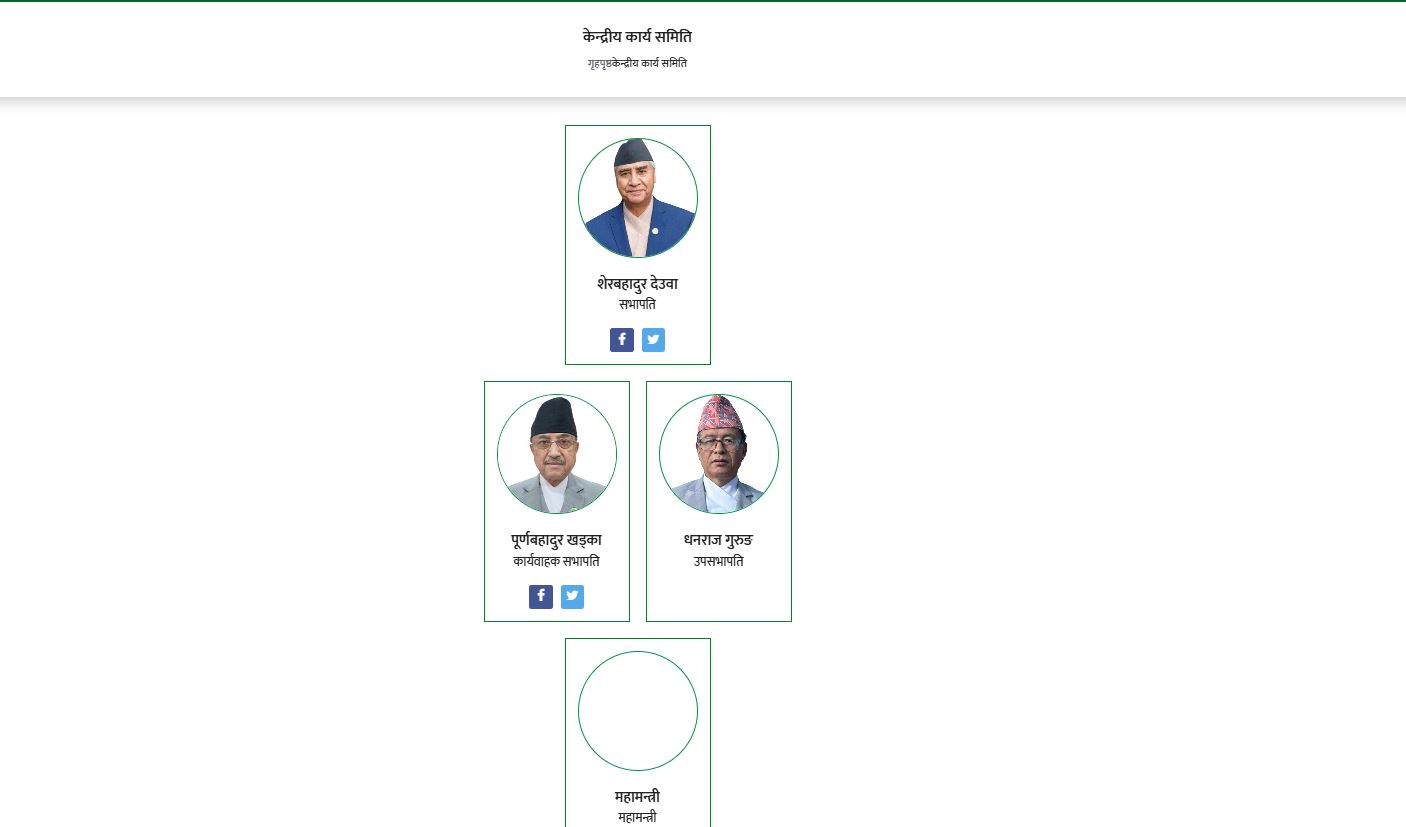Click Dhanraj Gurung's name
Screen dimensions: 1406x827
tap(718, 540)
